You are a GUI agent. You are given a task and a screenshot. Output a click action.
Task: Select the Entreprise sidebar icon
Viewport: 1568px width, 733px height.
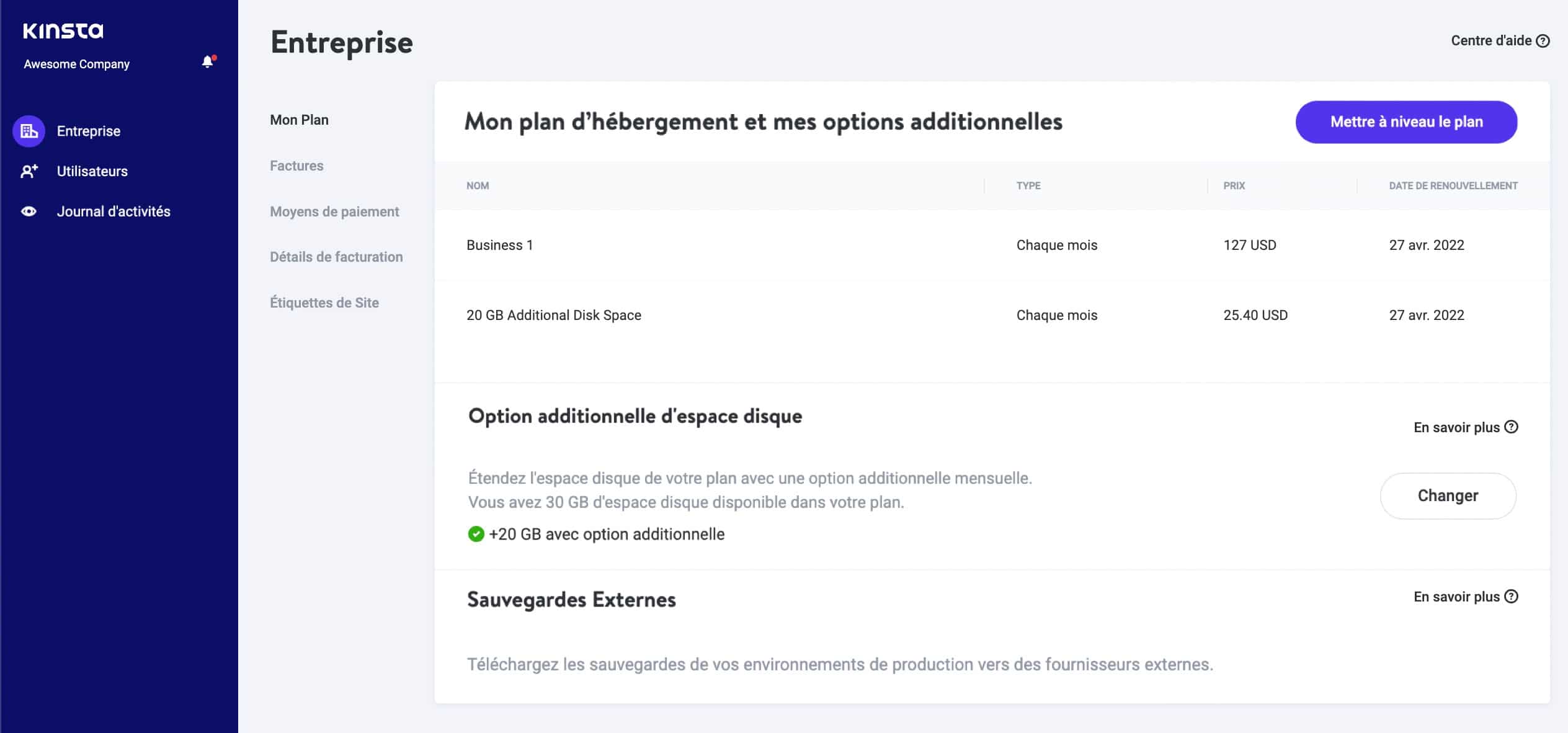28,130
